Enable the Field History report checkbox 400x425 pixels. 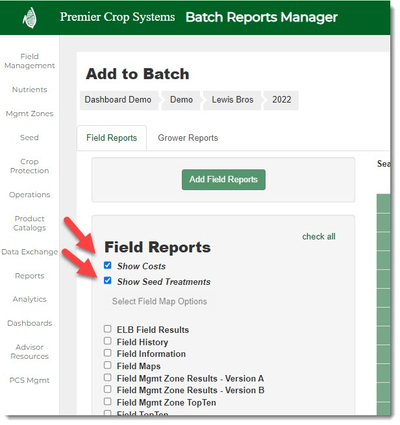pos(107,341)
